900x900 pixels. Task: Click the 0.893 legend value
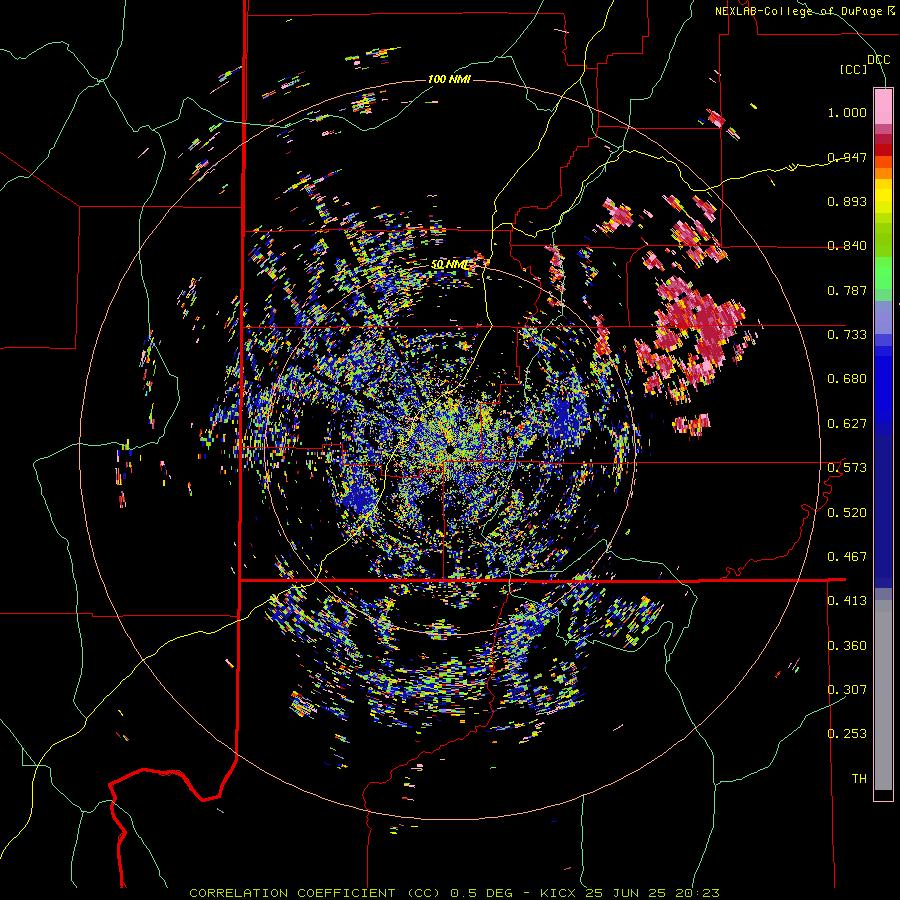pos(847,201)
